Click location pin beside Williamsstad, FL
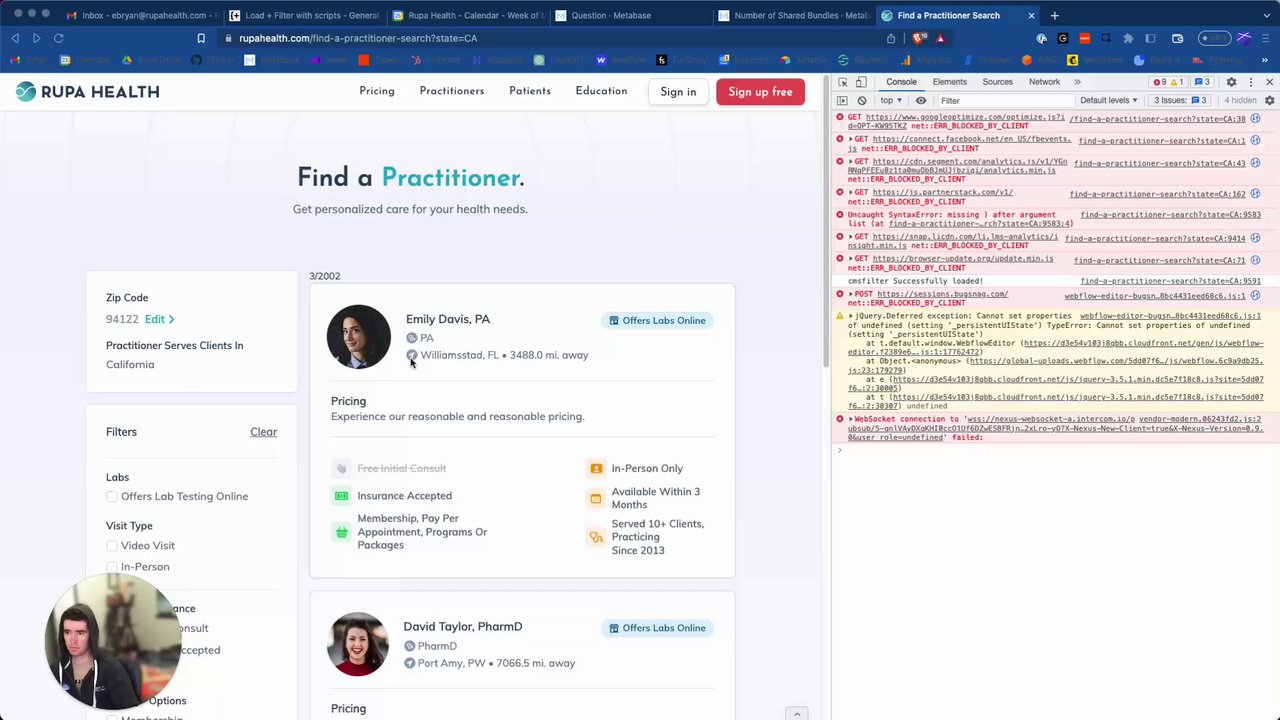 pos(411,355)
